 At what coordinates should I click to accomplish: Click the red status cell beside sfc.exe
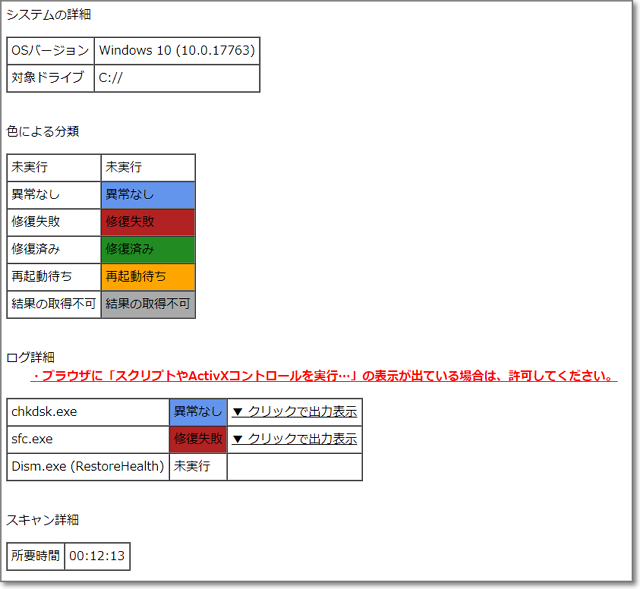click(198, 439)
